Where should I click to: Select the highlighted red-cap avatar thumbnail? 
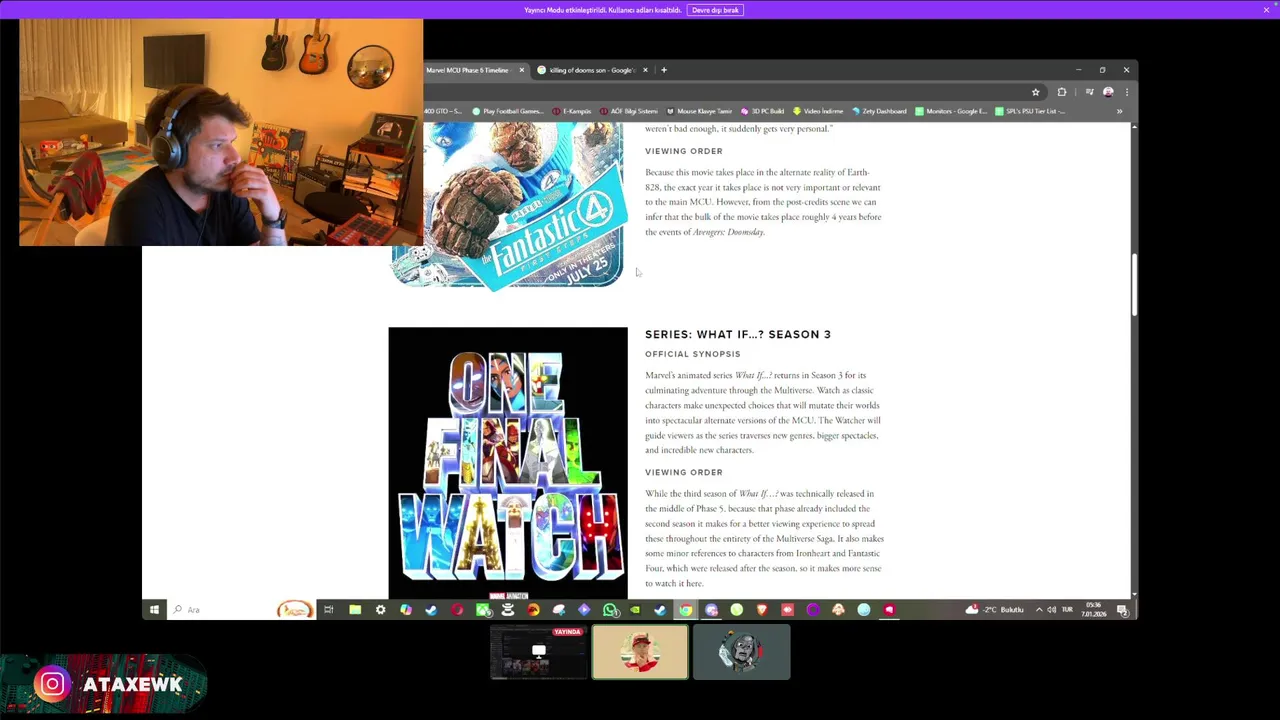pyautogui.click(x=640, y=652)
